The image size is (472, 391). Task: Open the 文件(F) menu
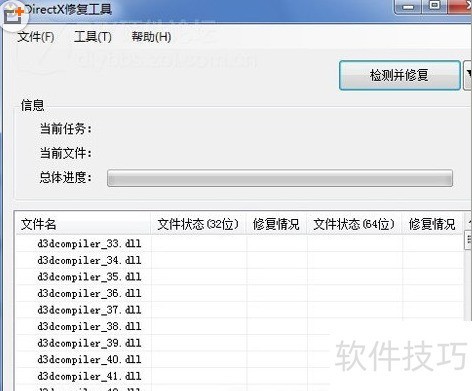coord(36,37)
